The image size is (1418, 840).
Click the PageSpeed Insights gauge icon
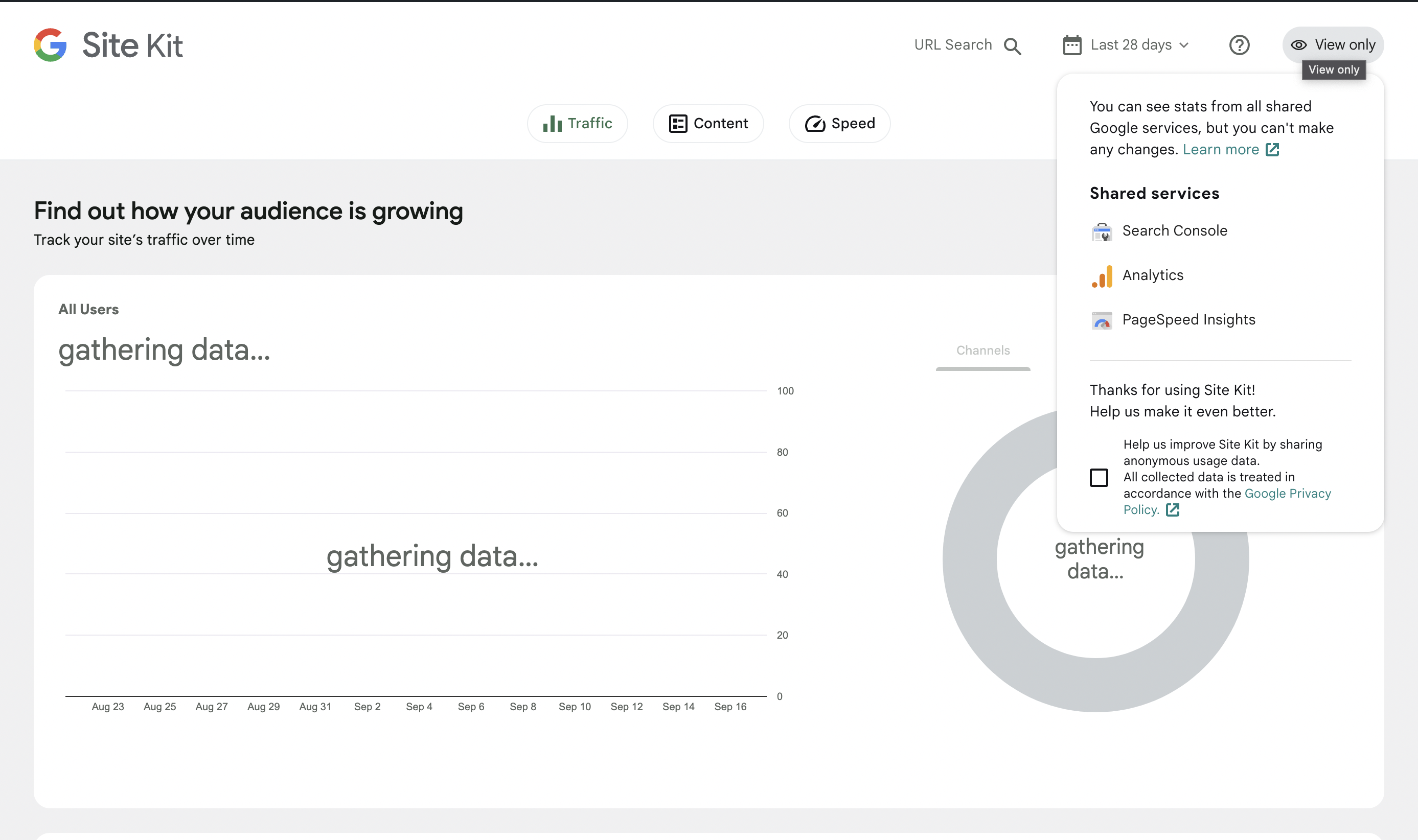pyautogui.click(x=1102, y=320)
